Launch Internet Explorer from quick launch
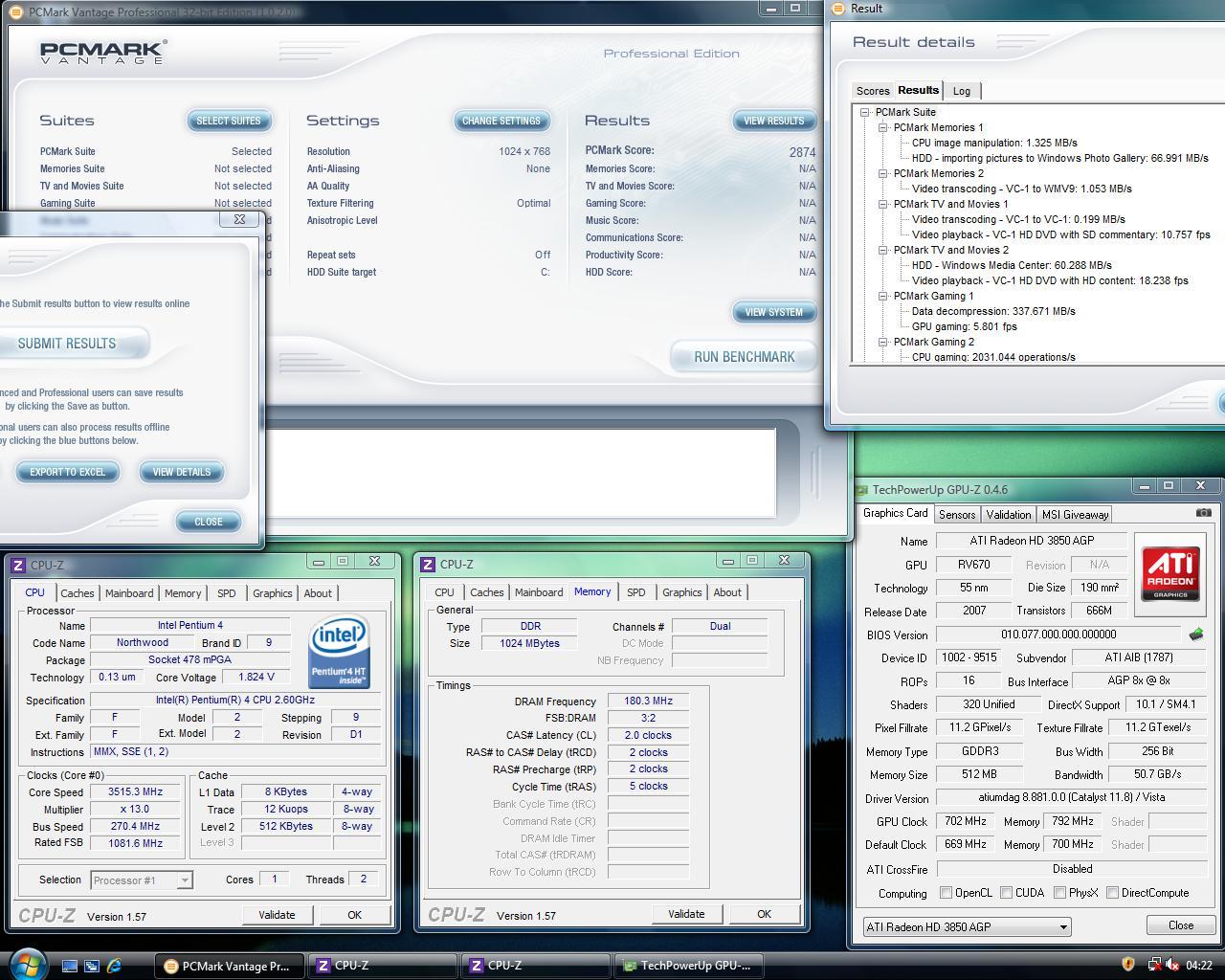This screenshot has height=980, width=1225. coord(114,966)
